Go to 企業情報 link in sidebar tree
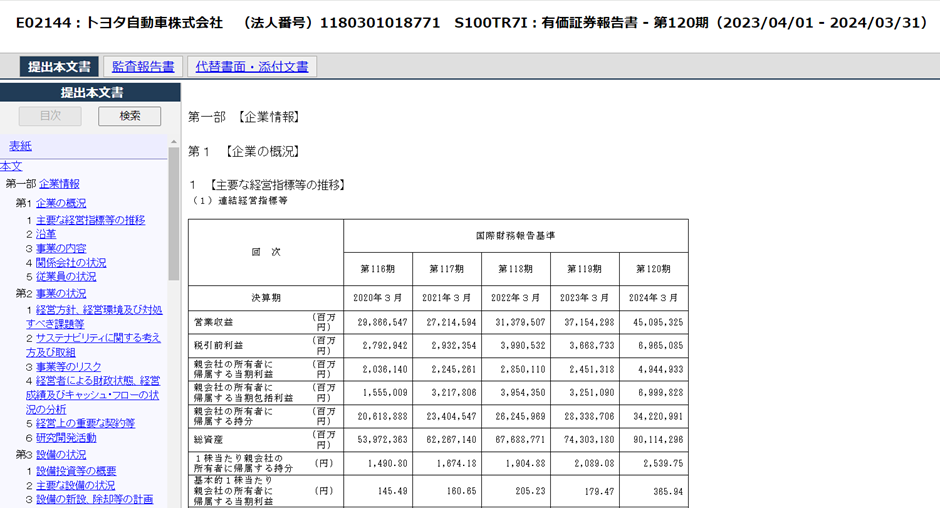This screenshot has height=508, width=940. pos(59,184)
